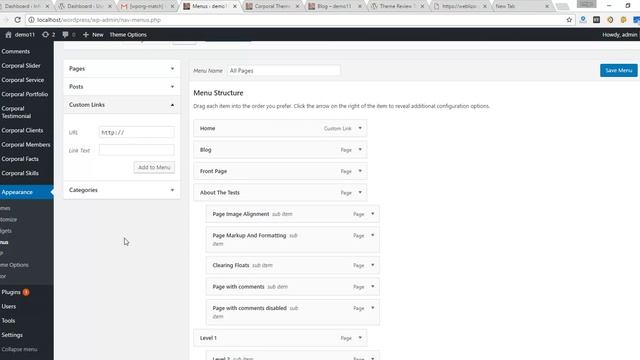
Task: Expand Front Page menu item arrow
Action: 360,171
